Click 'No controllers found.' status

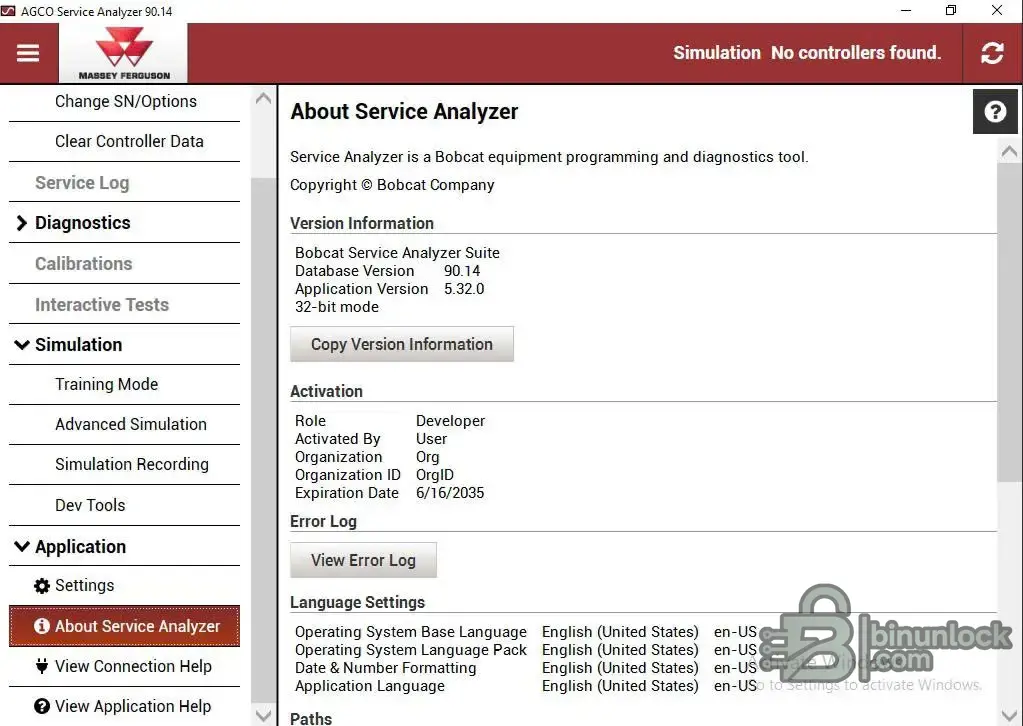tap(856, 53)
